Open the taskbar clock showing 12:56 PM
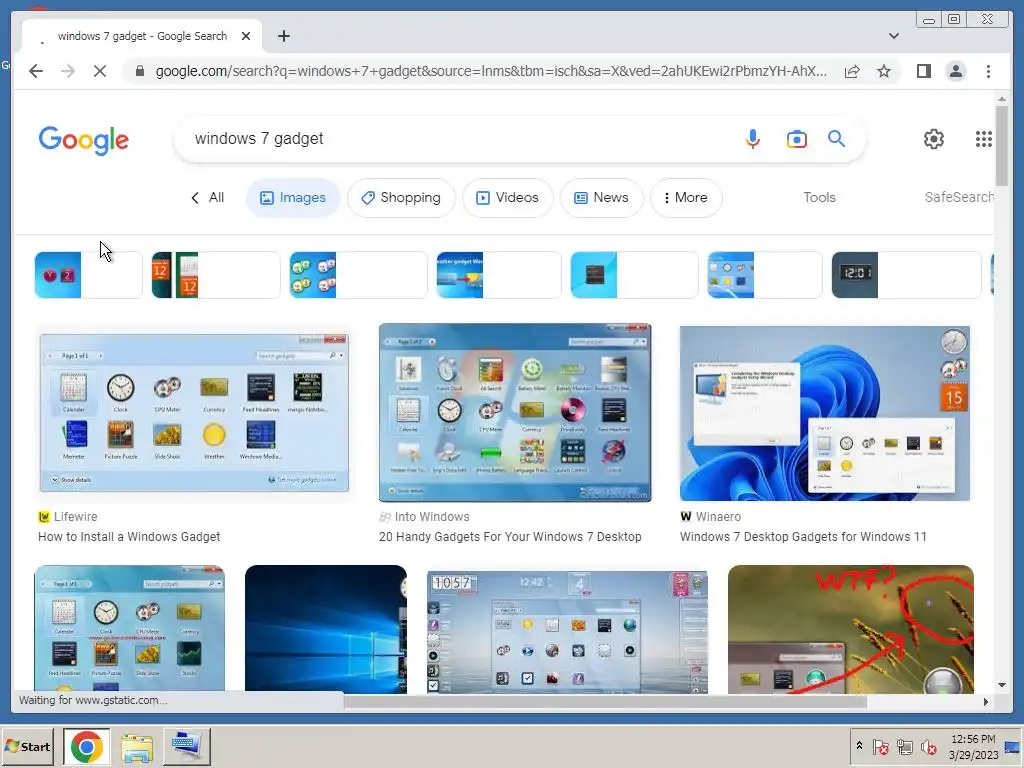1024x768 pixels. point(973,746)
